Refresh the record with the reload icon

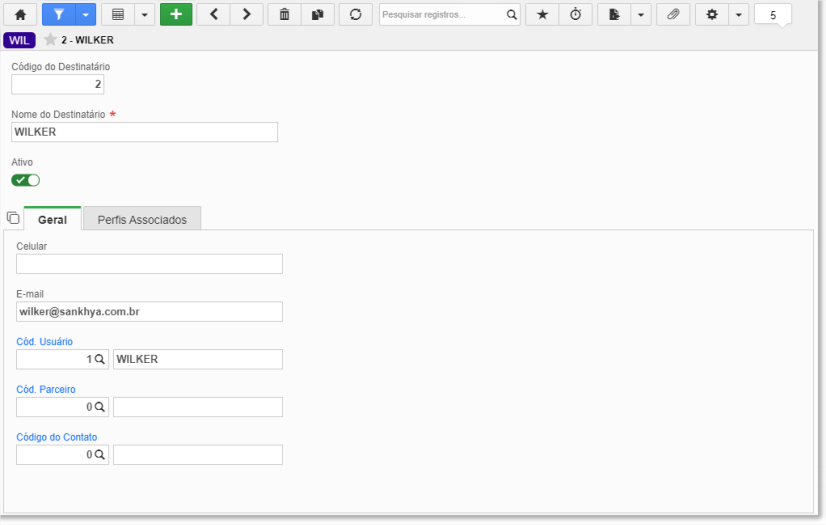[356, 15]
